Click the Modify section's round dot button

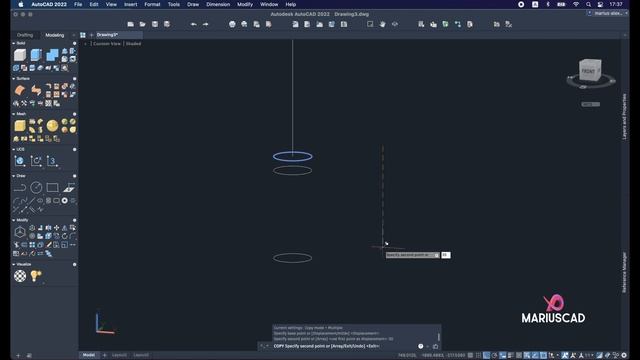(74, 220)
